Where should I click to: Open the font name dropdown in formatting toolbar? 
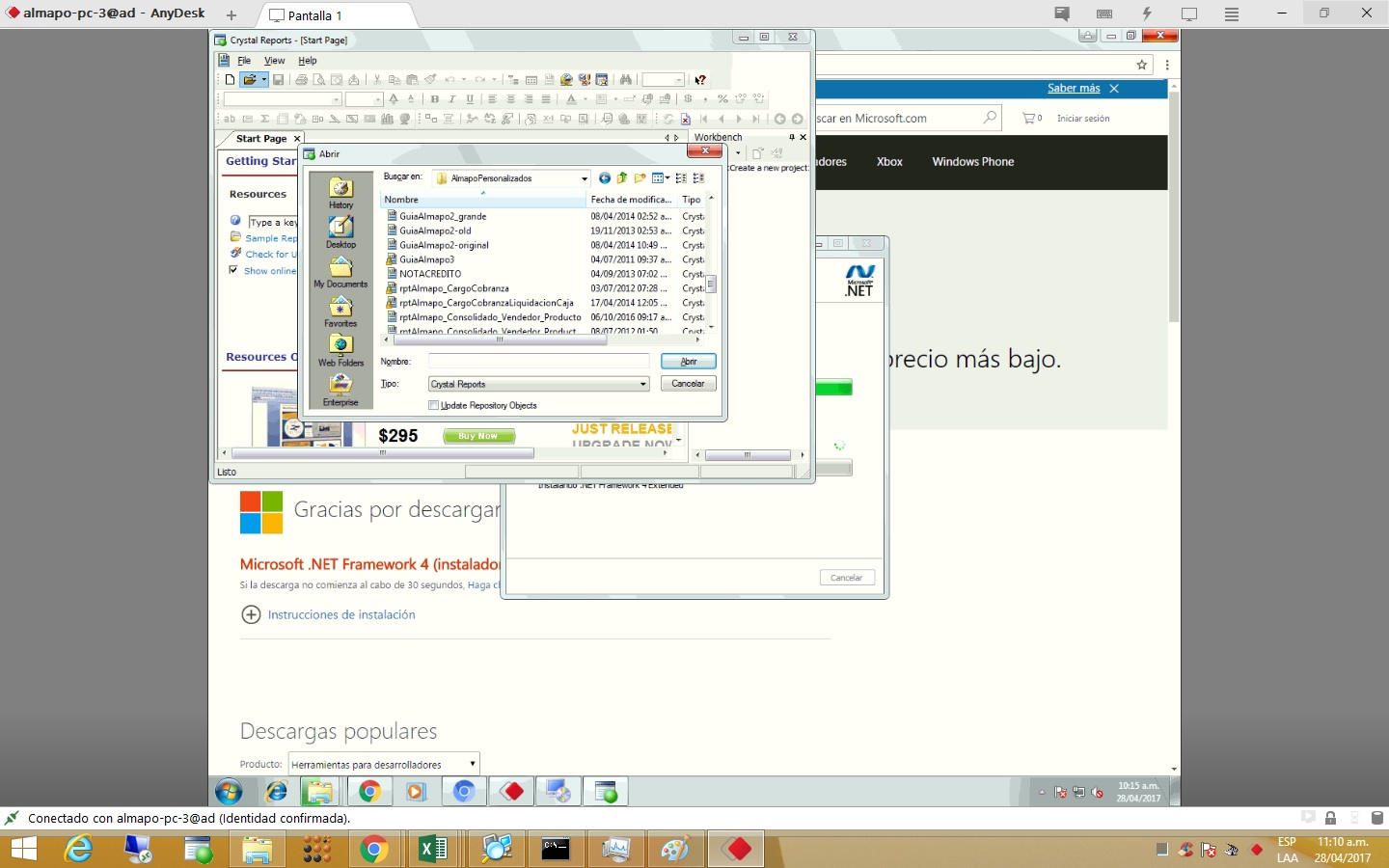pyautogui.click(x=336, y=99)
